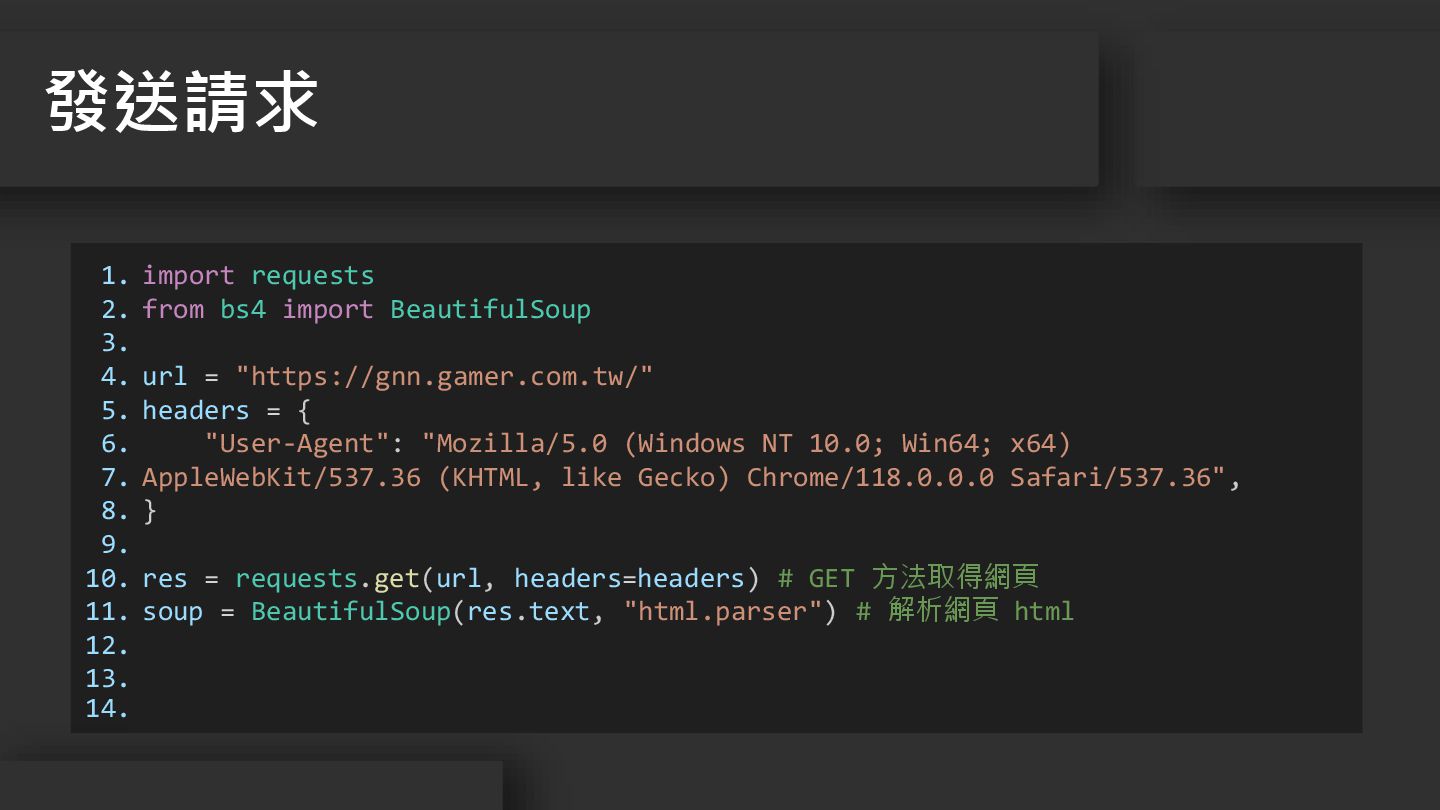1440x810 pixels.
Task: Click the comment '解析網頁 html'
Action: [979, 612]
